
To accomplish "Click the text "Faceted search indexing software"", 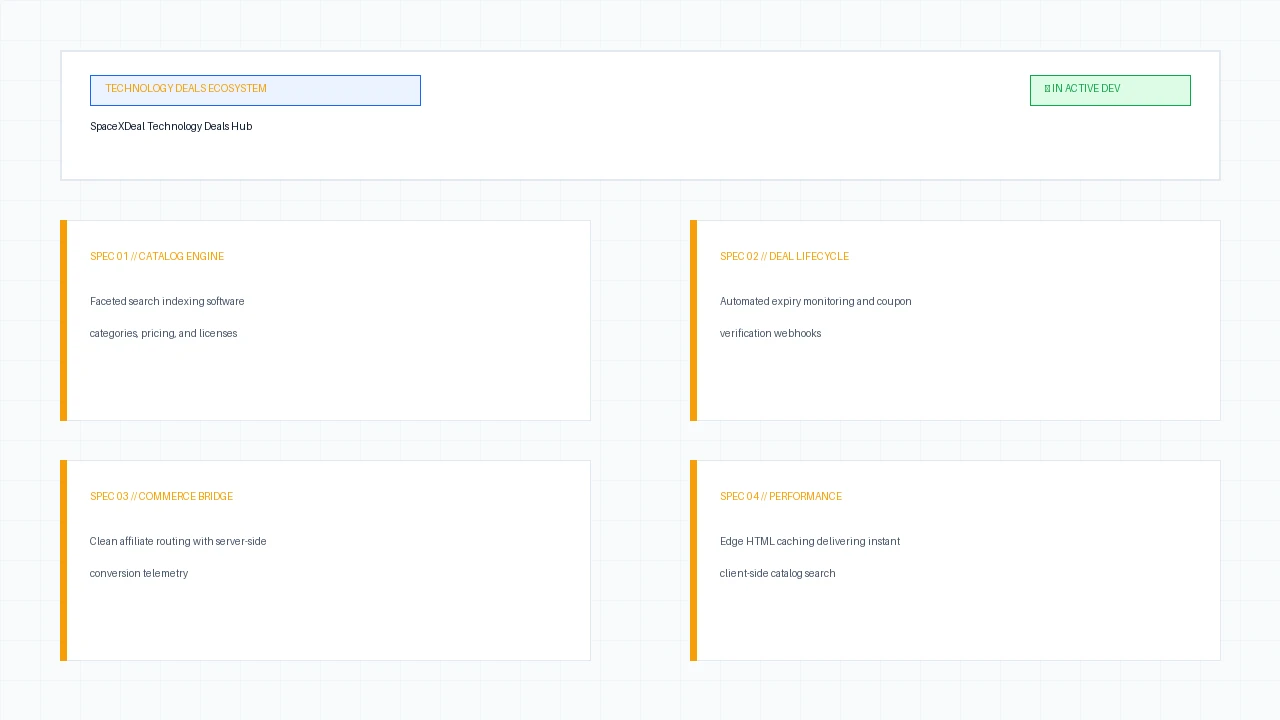I will (x=167, y=302).
